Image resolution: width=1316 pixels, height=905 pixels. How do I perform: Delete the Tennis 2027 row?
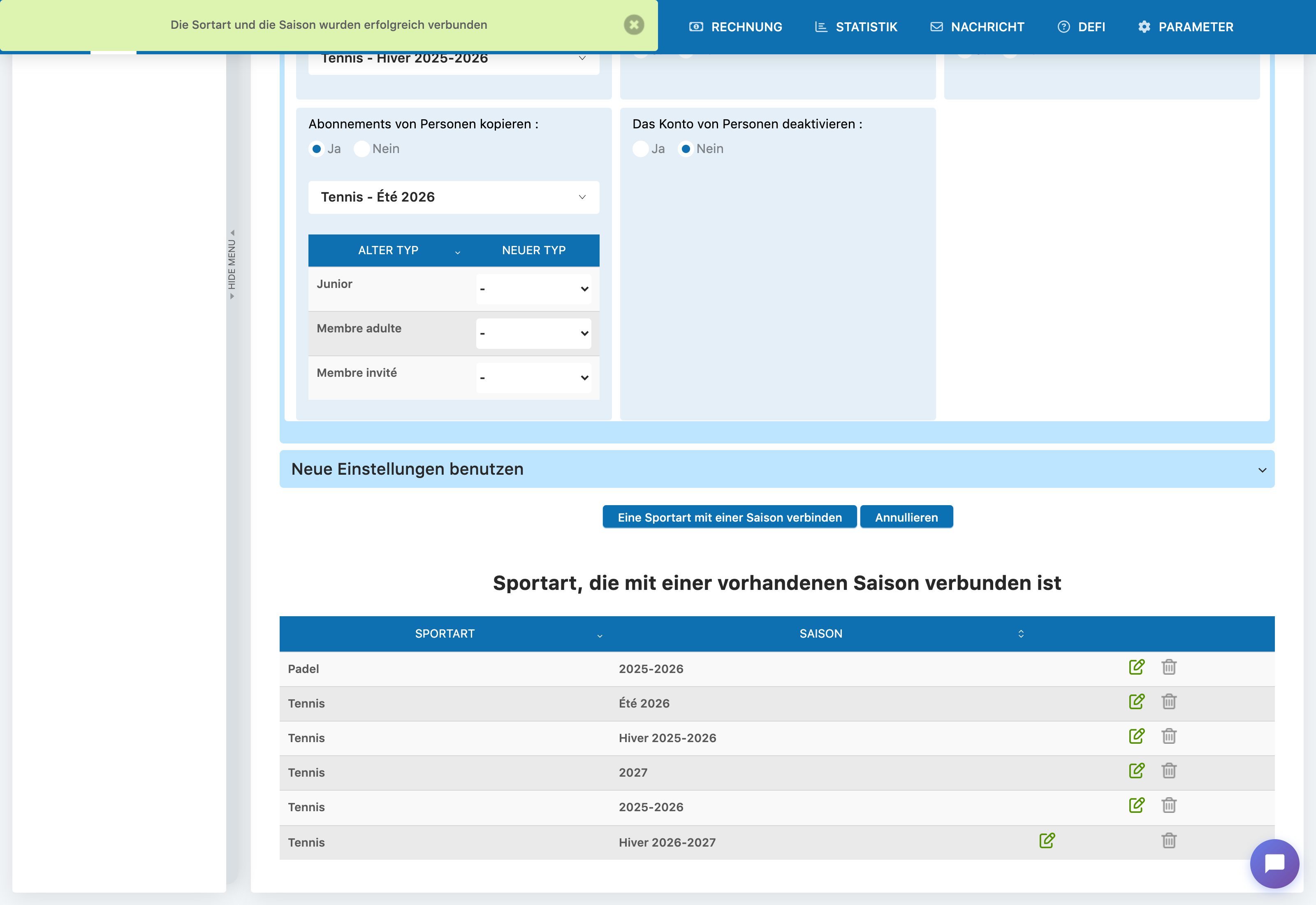[1169, 770]
